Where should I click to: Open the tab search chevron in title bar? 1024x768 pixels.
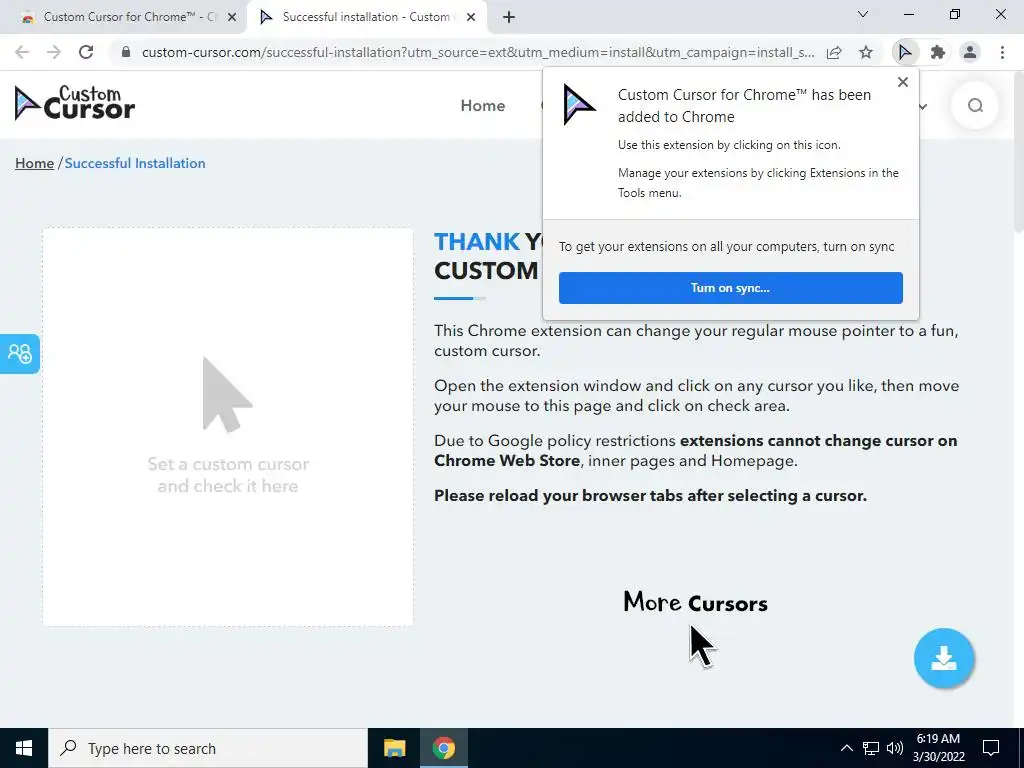(863, 14)
